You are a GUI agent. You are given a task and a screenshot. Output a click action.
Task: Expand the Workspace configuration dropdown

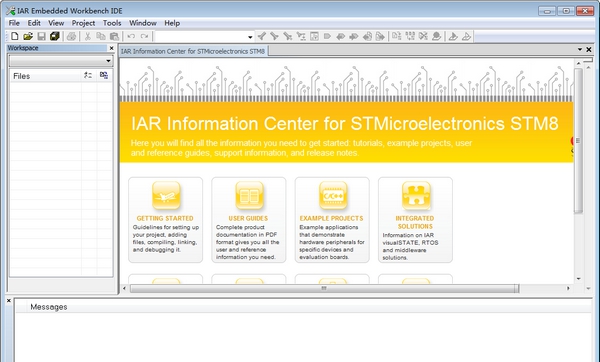[x=108, y=61]
